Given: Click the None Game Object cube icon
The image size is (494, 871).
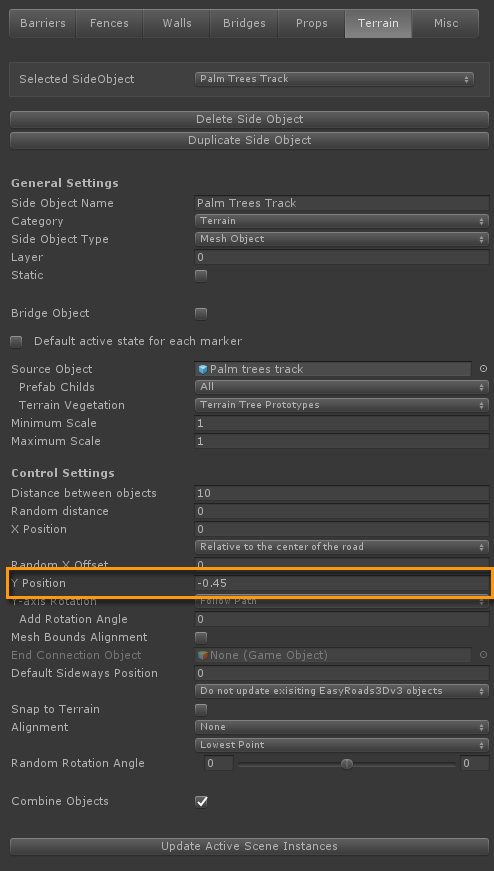Looking at the screenshot, I should point(203,655).
